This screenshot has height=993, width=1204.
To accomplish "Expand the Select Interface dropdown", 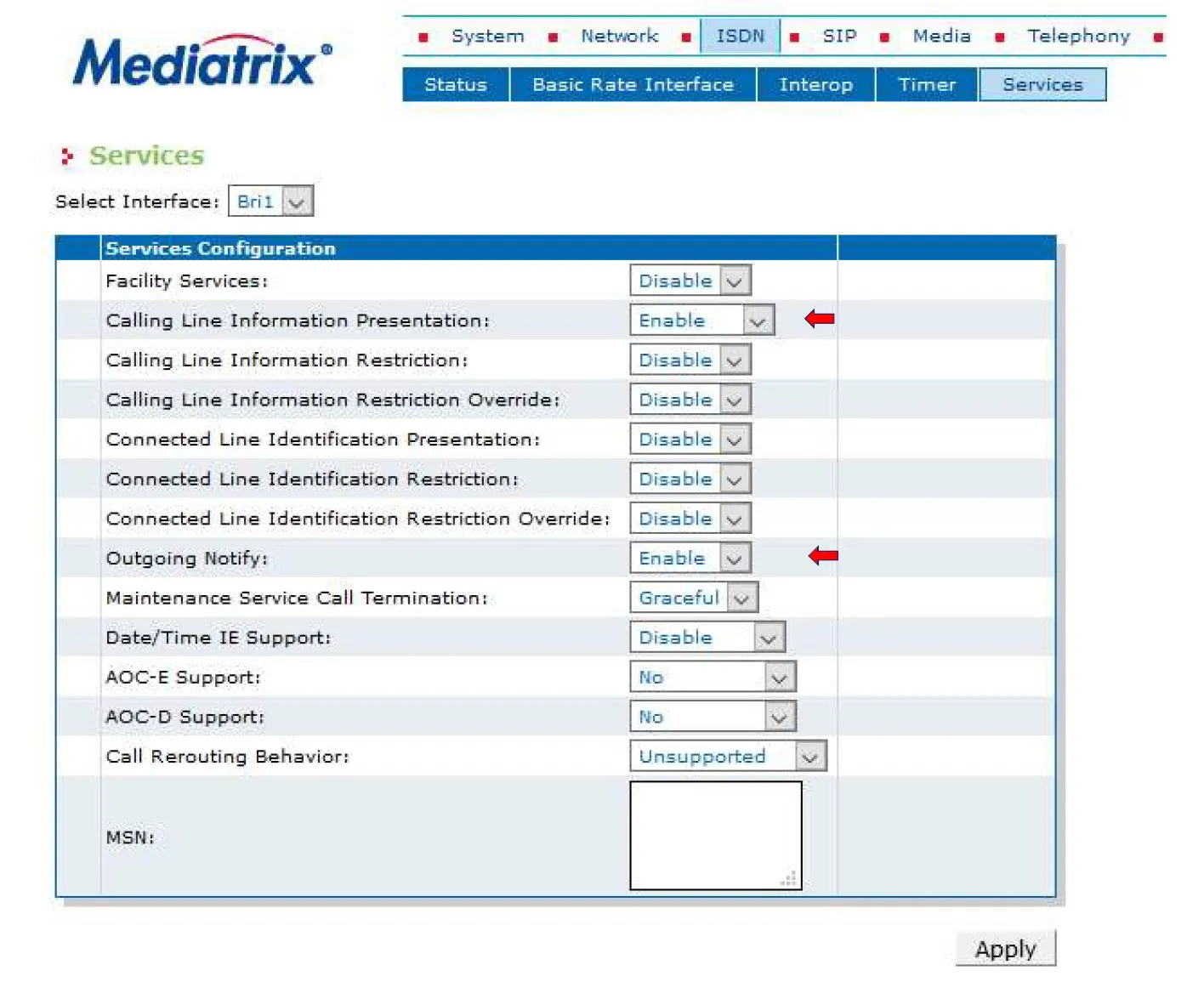I will pyautogui.click(x=271, y=201).
